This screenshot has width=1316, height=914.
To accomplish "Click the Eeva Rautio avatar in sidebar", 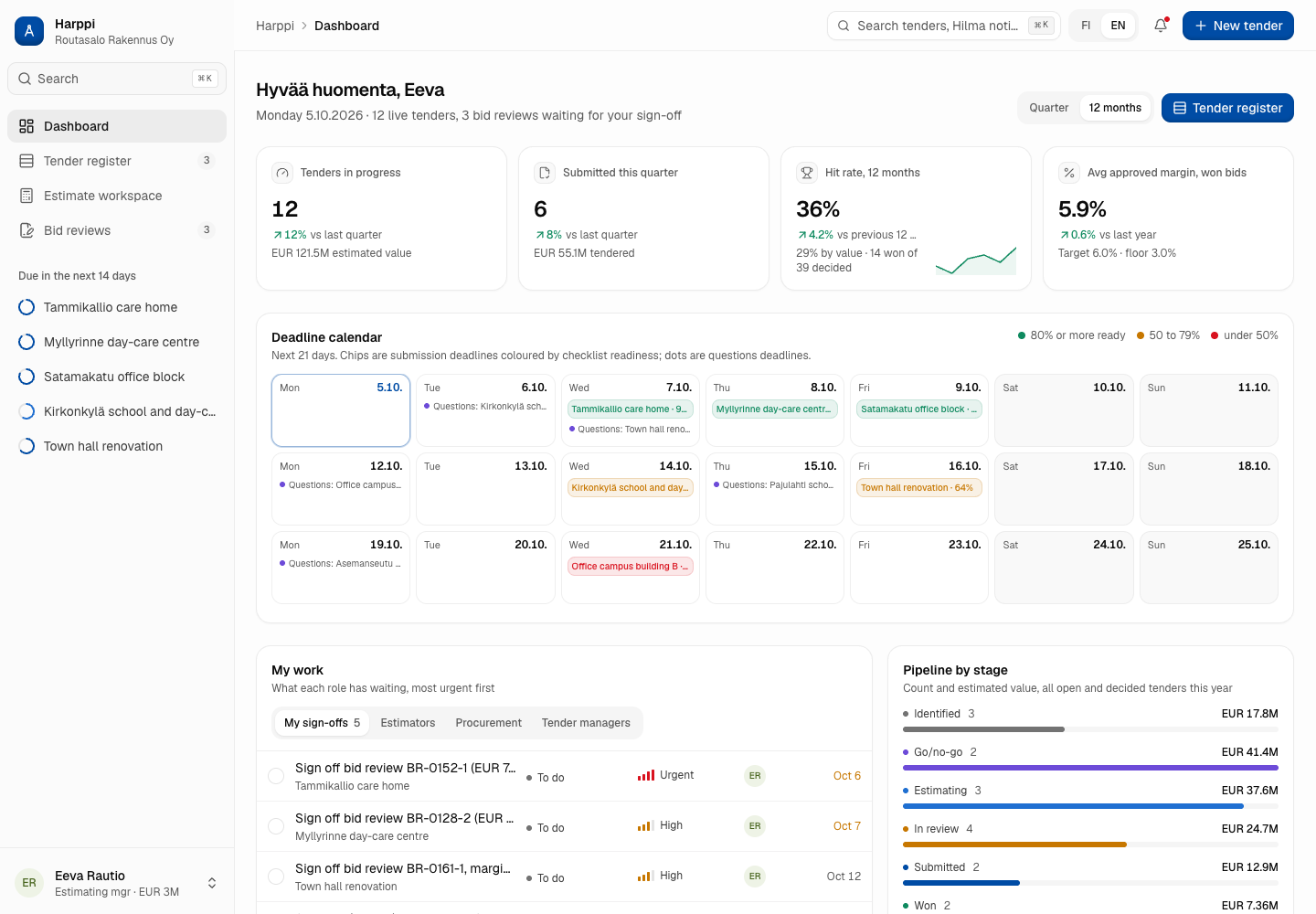I will (x=29, y=883).
